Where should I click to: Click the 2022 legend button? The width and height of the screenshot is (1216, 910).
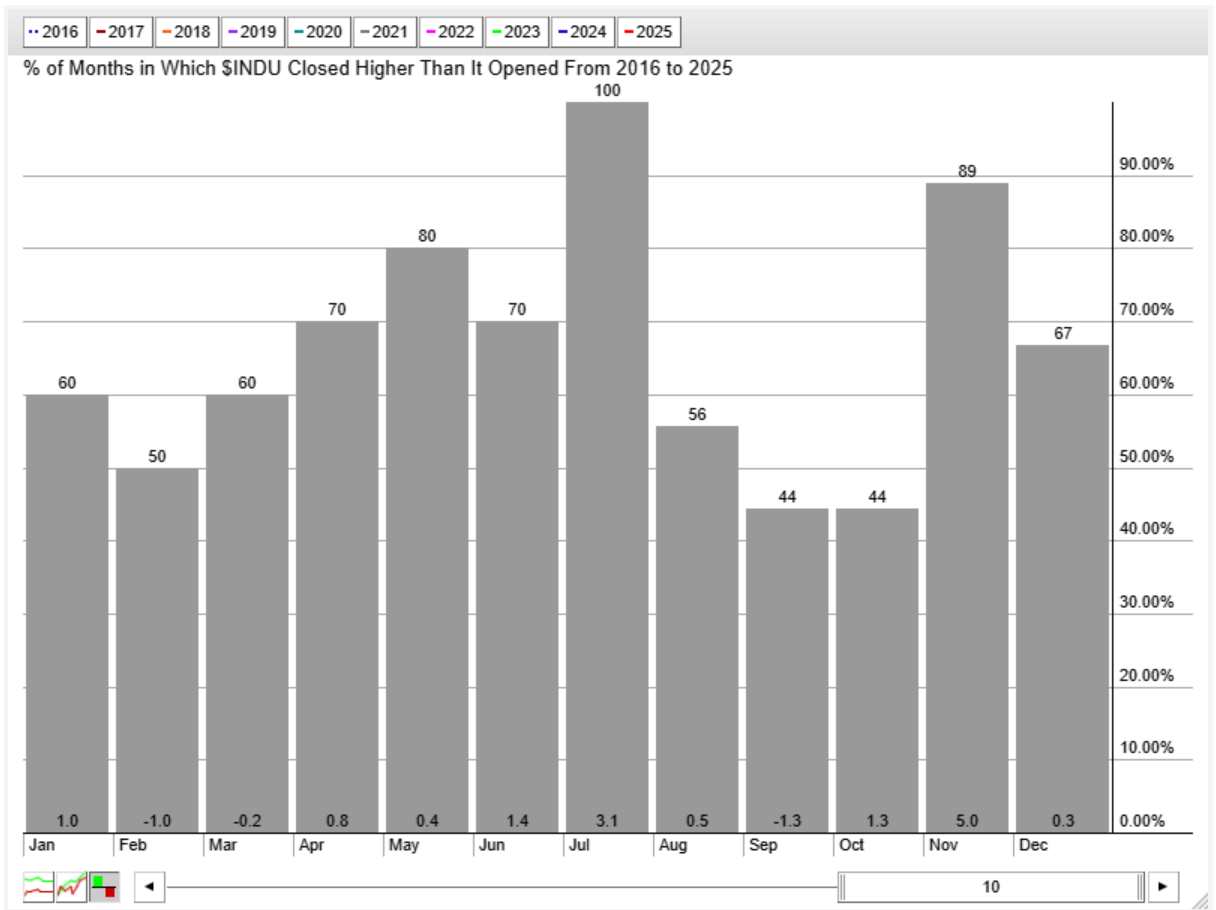(x=451, y=32)
